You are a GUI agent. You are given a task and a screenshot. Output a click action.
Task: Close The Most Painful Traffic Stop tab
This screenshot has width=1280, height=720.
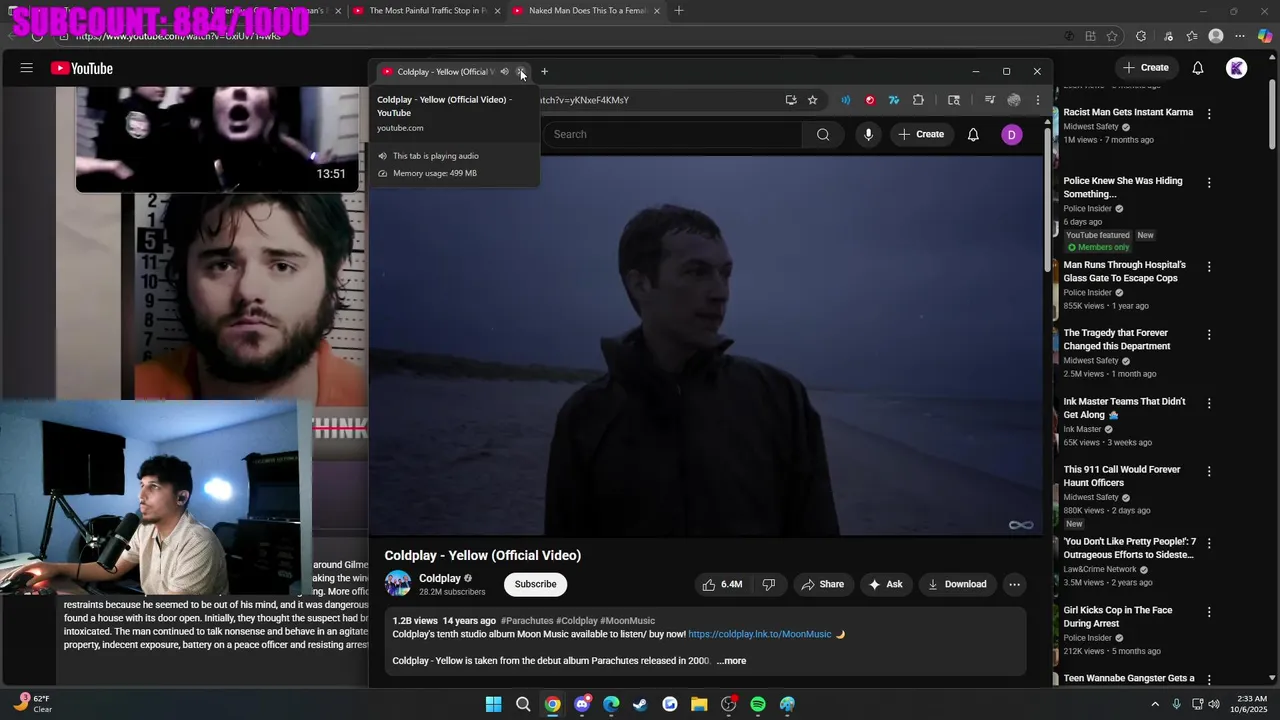click(x=497, y=11)
